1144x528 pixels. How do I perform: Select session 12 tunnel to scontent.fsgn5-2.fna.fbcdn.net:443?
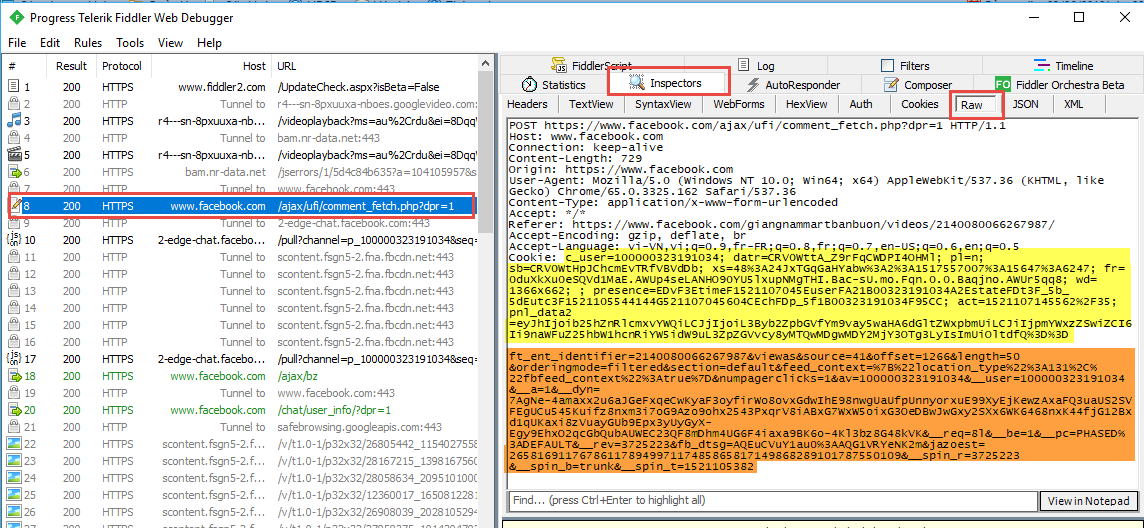coord(240,274)
